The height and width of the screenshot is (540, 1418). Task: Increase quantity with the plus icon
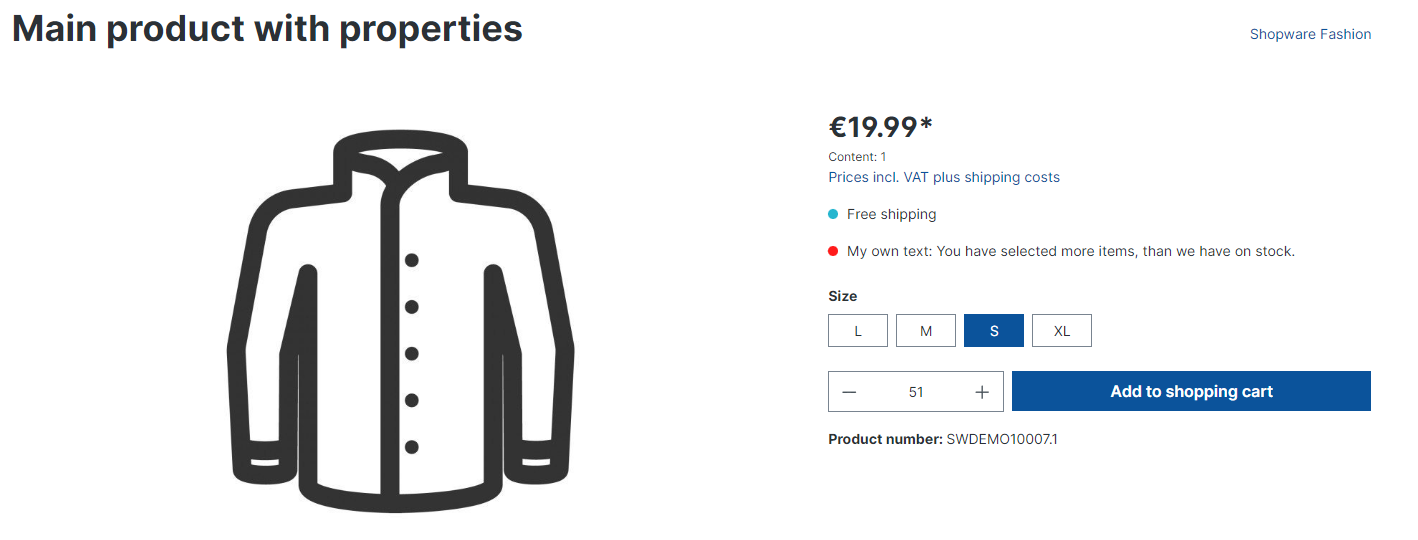[x=982, y=392]
